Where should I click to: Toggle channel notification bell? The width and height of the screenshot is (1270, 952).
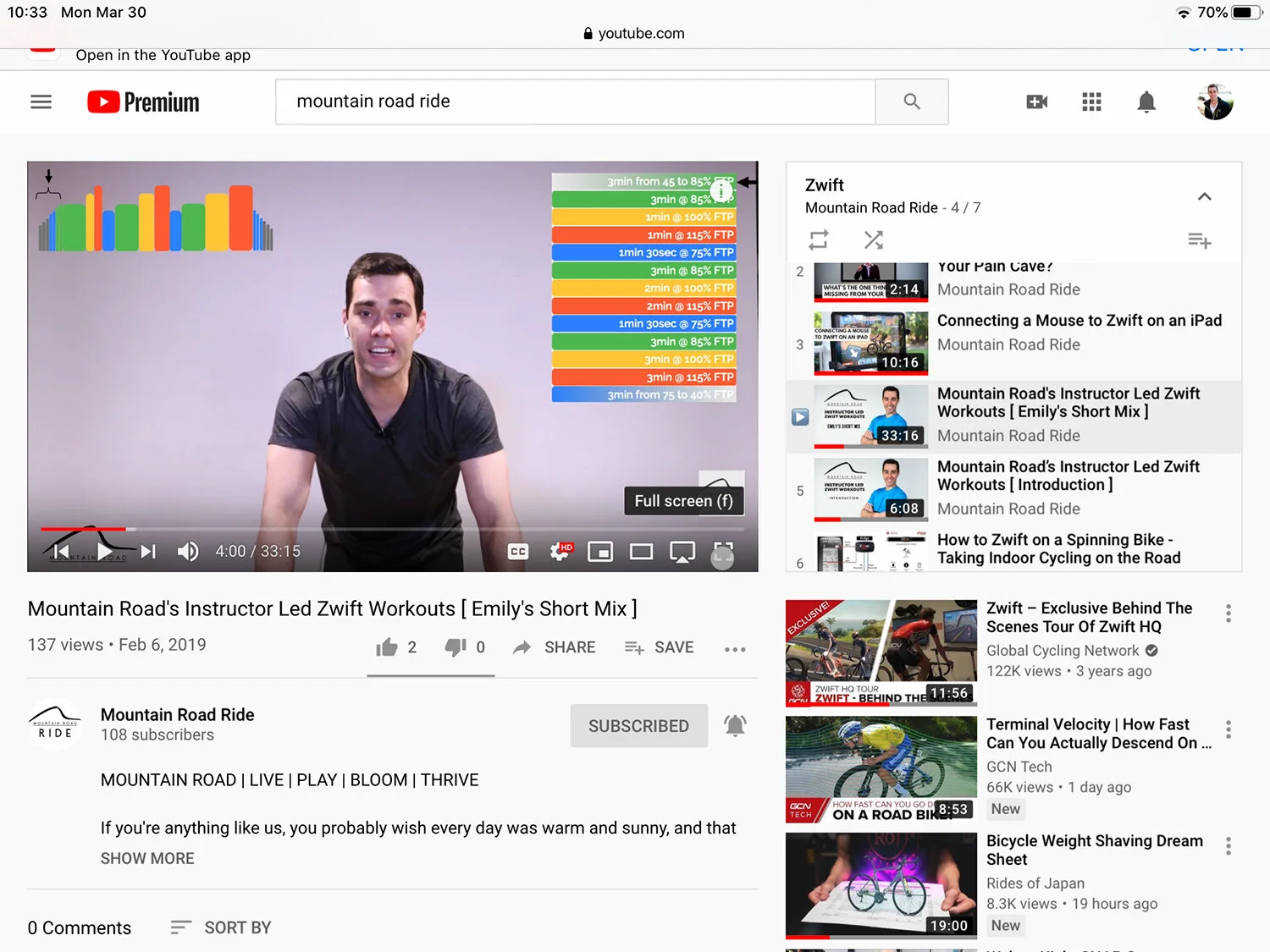735,725
